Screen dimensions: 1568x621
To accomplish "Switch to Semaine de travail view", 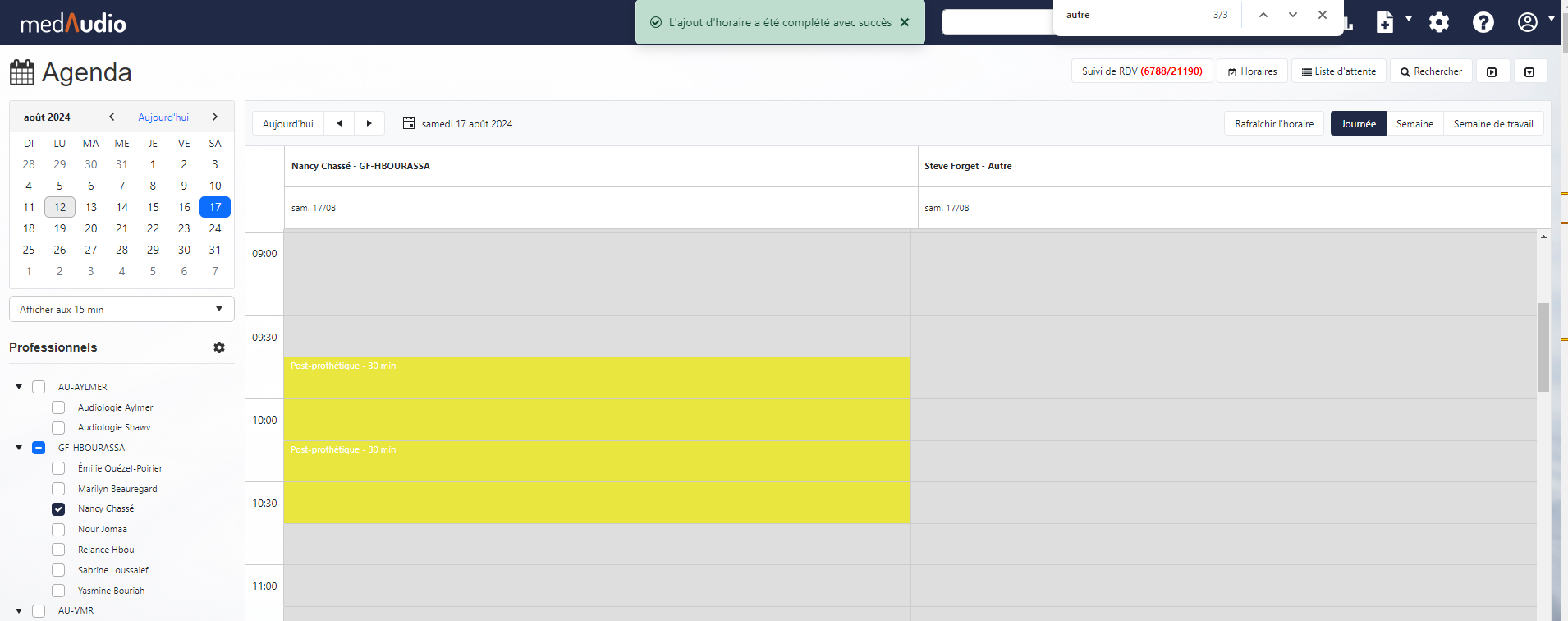I will point(1492,124).
